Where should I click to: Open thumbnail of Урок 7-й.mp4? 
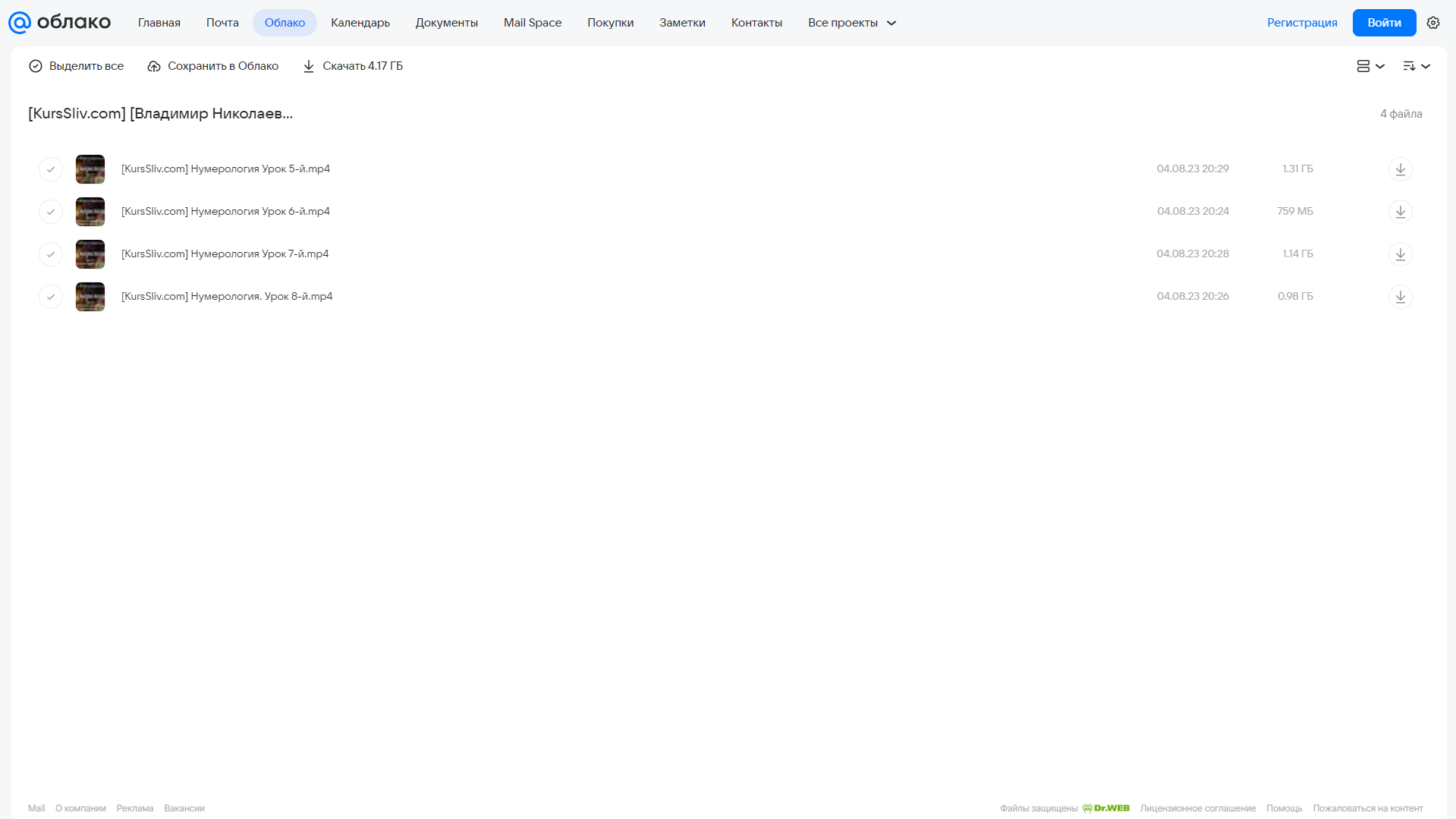[x=90, y=254]
